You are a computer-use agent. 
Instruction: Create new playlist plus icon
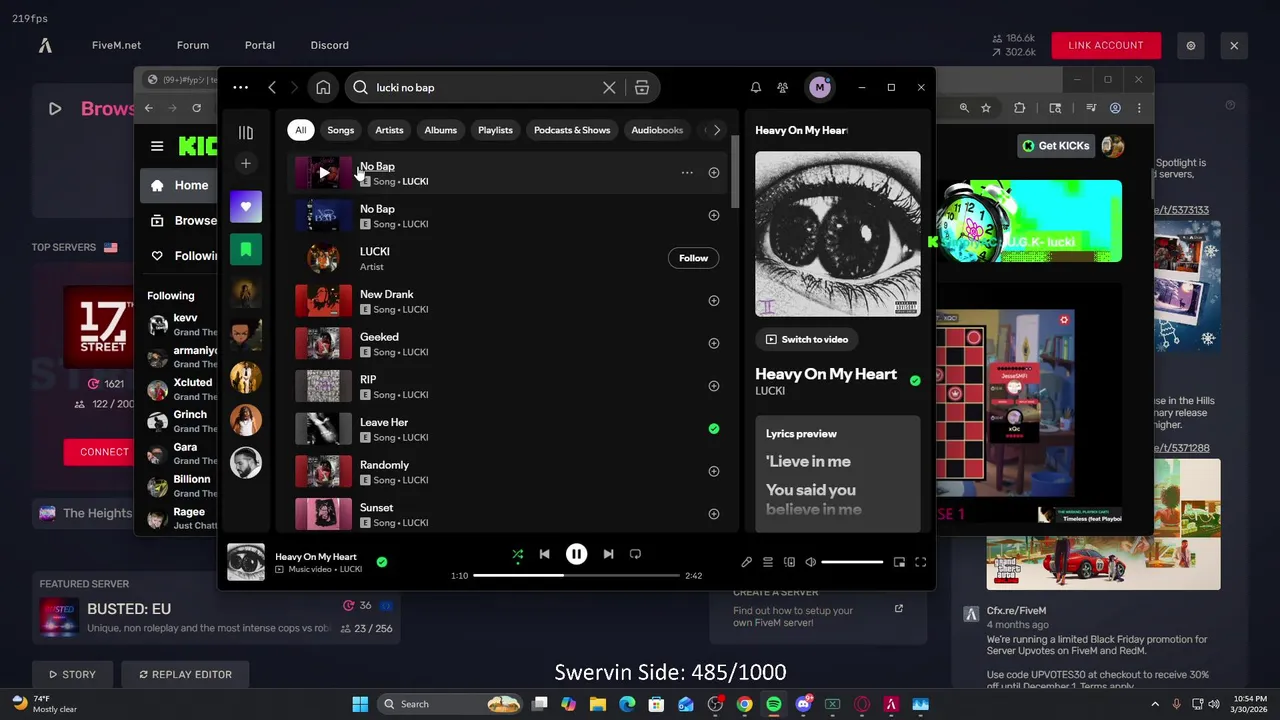(x=246, y=163)
